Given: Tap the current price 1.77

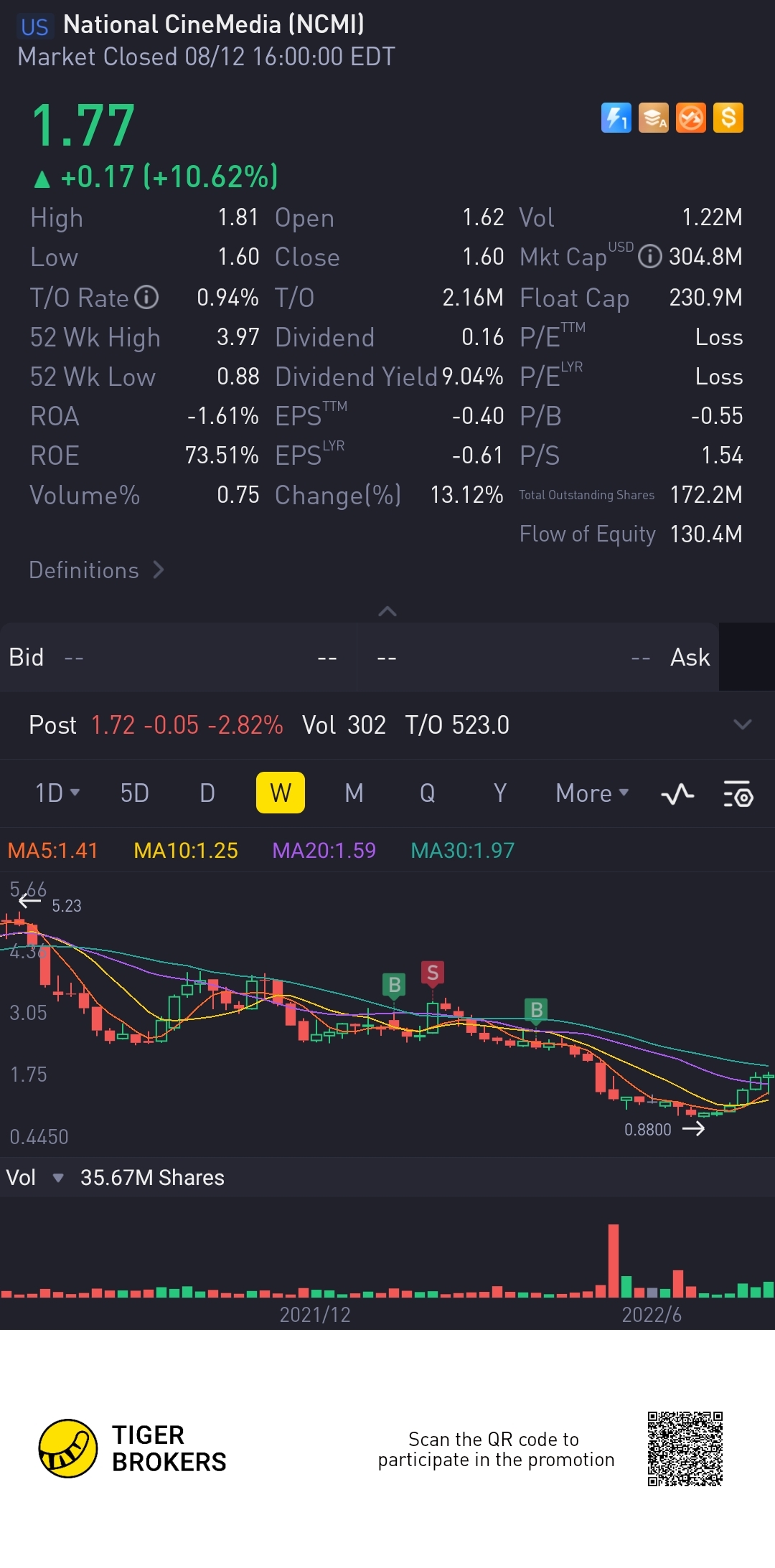Looking at the screenshot, I should 83,126.
